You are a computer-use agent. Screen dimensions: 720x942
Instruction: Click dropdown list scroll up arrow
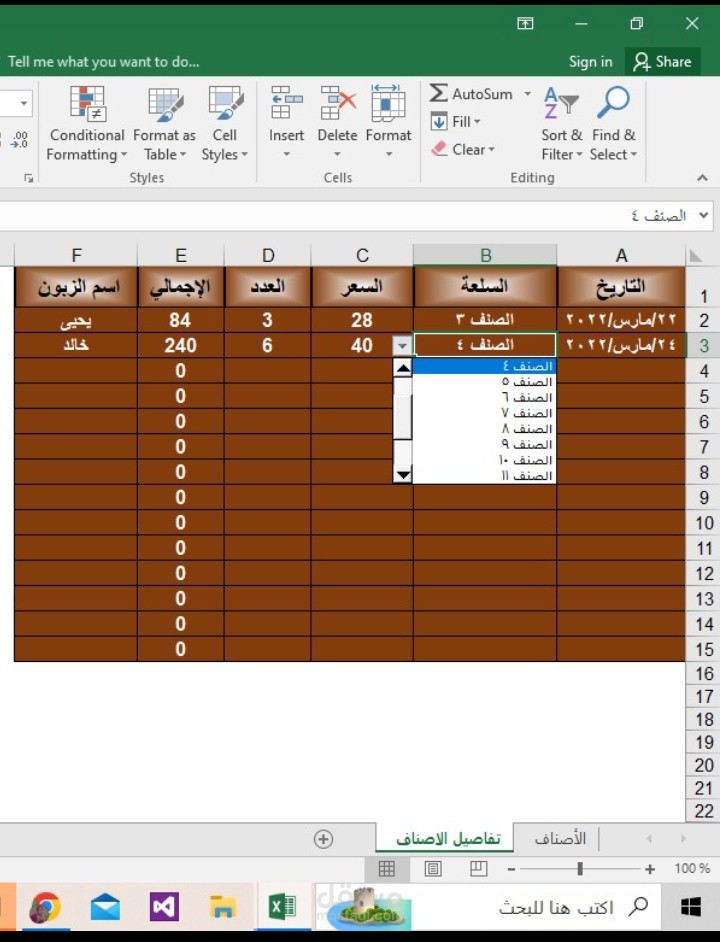(402, 367)
